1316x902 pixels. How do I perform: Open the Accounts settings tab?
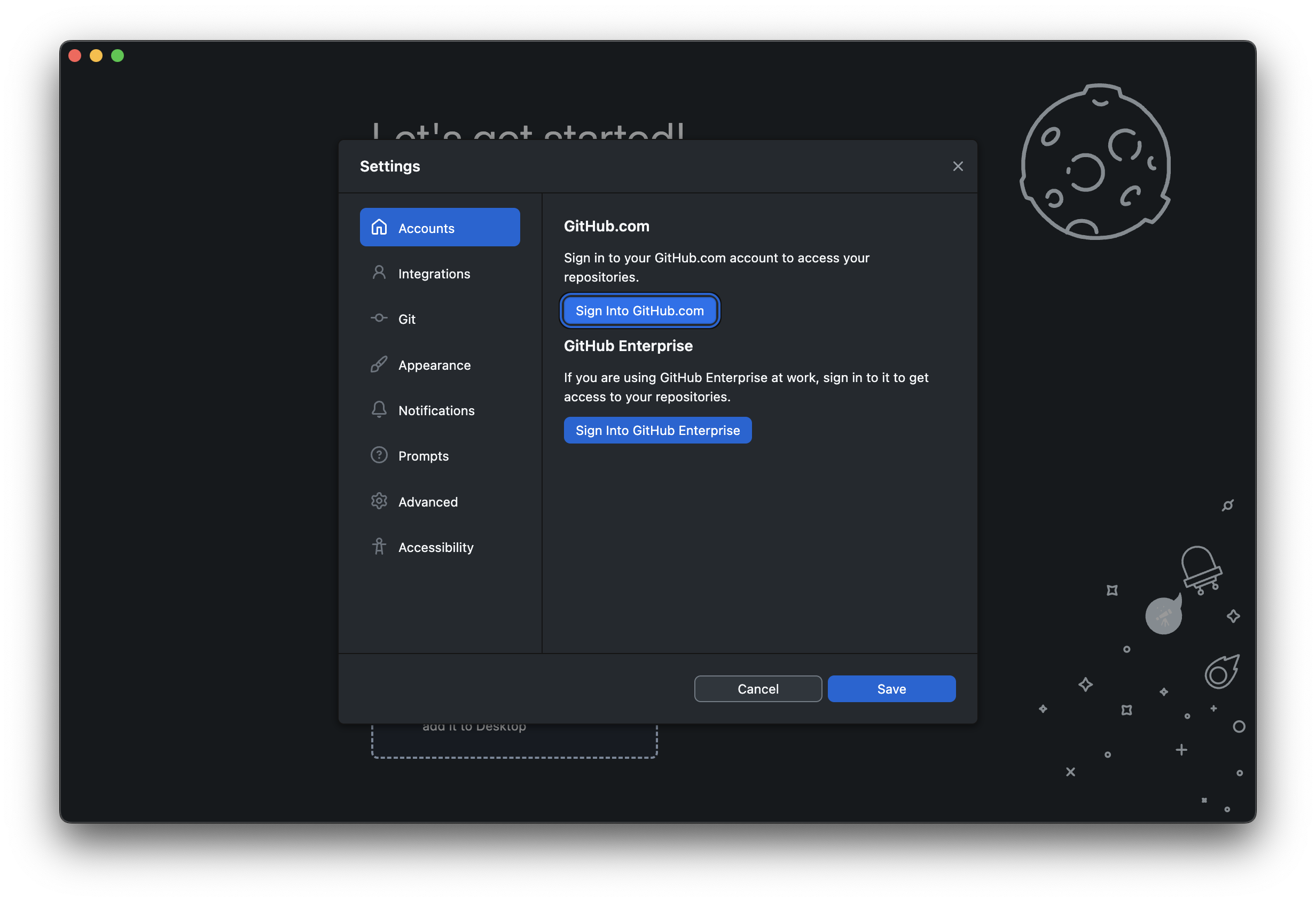pyautogui.click(x=440, y=227)
